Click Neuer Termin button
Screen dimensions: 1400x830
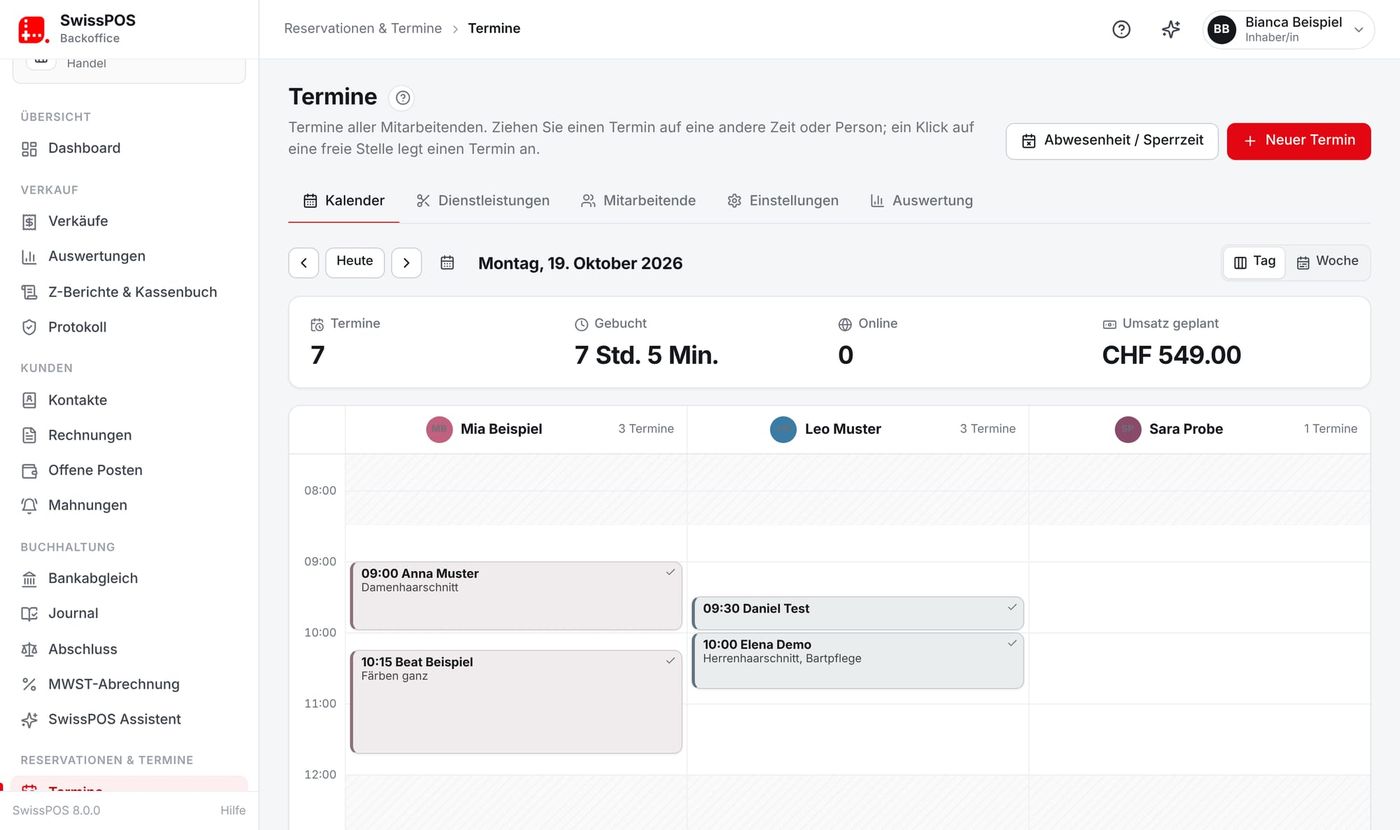tap(1299, 141)
